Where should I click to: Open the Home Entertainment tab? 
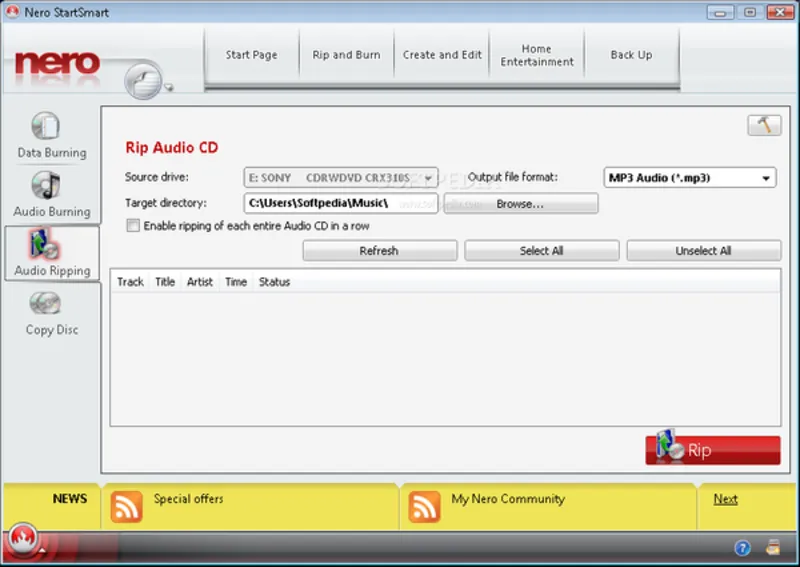click(537, 55)
